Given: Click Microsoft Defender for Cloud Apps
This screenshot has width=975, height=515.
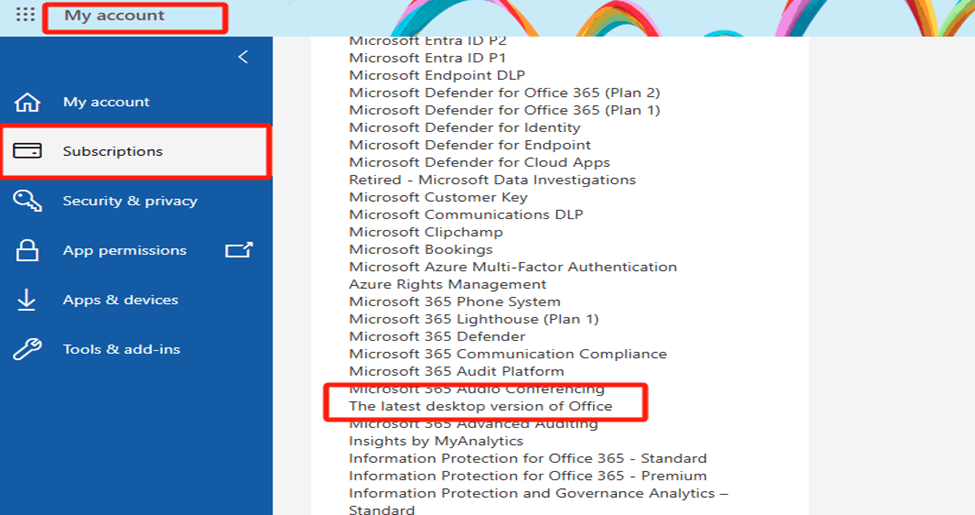Looking at the screenshot, I should click(x=479, y=162).
